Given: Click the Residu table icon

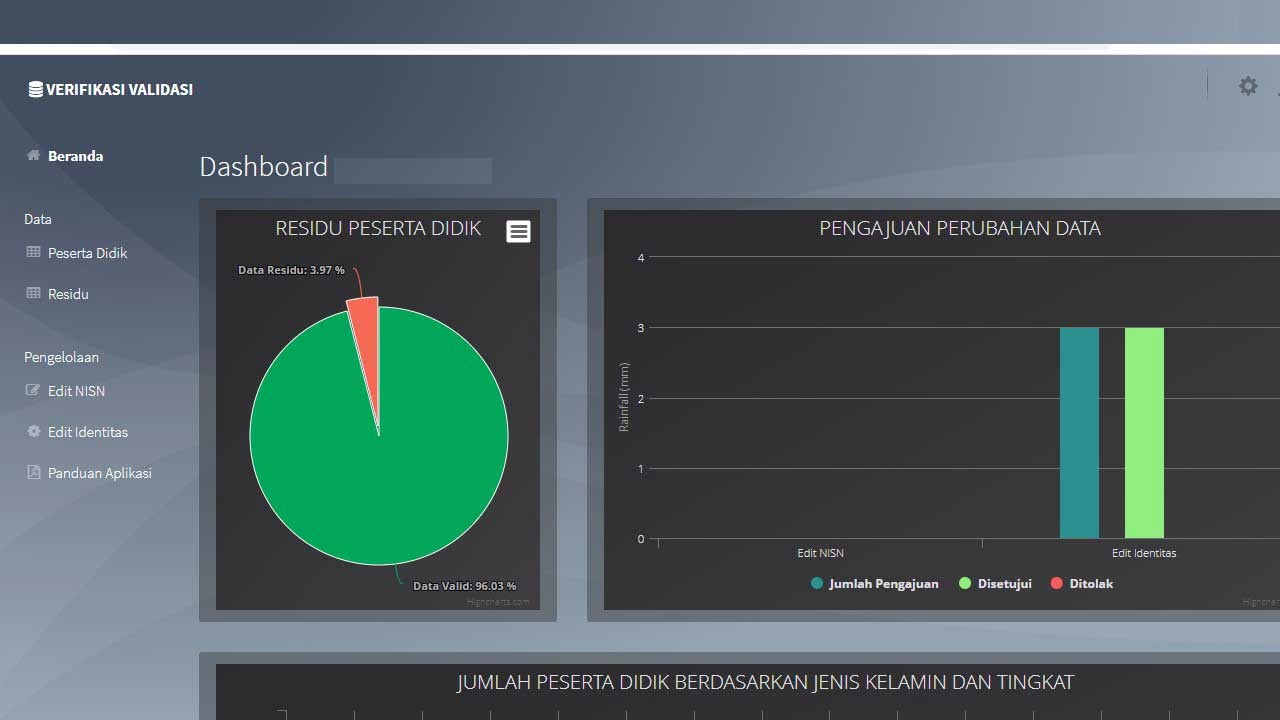Looking at the screenshot, I should pyautogui.click(x=33, y=293).
